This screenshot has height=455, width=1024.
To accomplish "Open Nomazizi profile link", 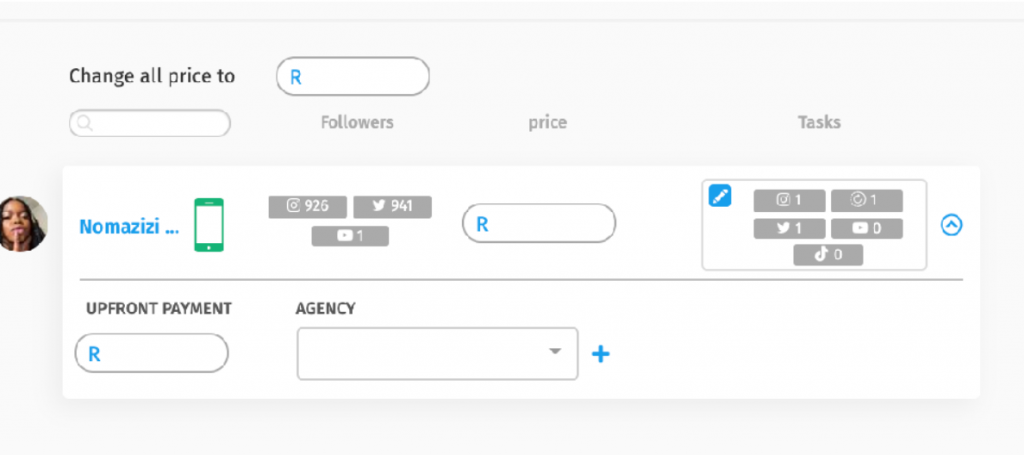I will coord(129,227).
